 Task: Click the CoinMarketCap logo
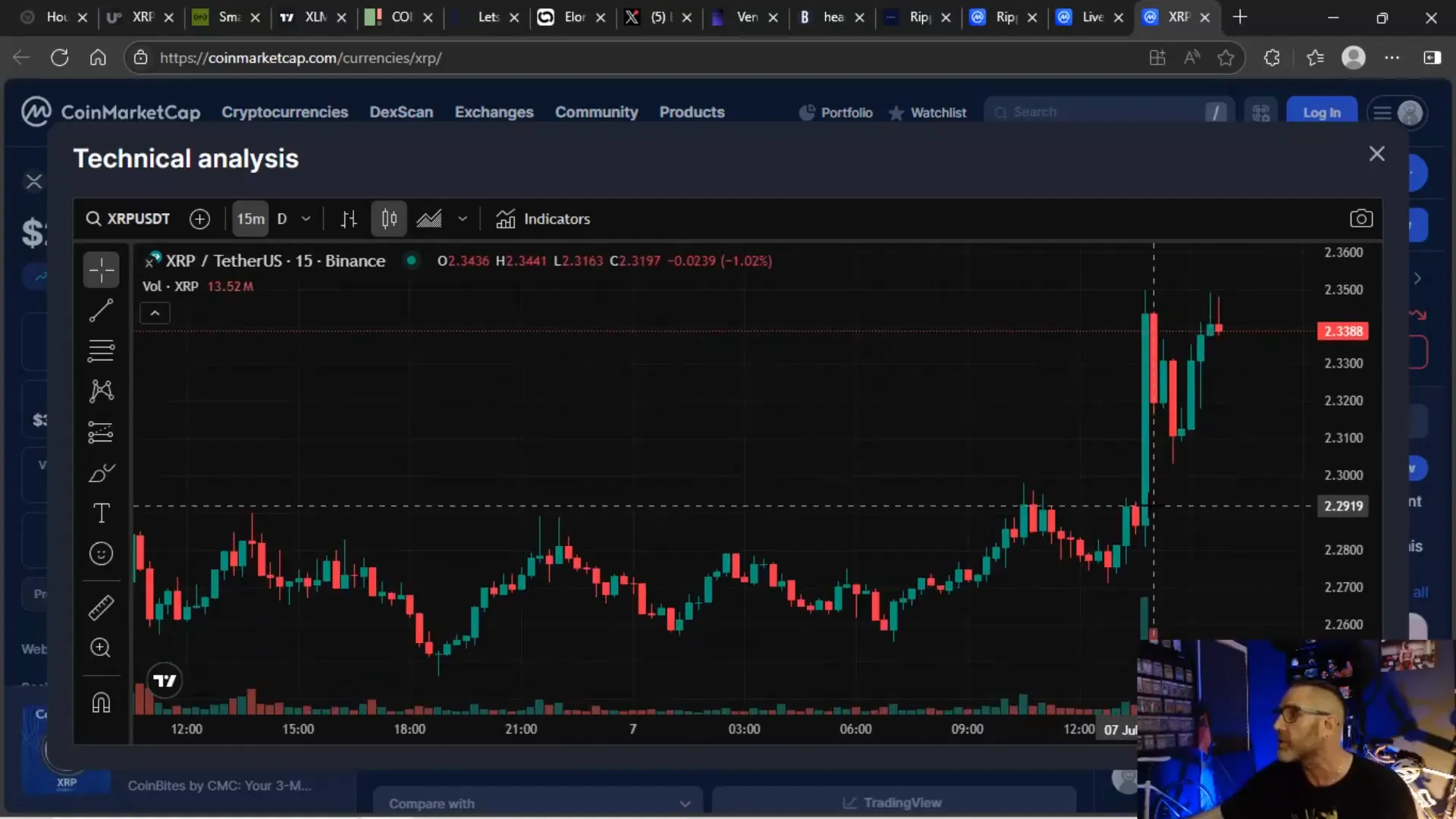click(x=111, y=112)
